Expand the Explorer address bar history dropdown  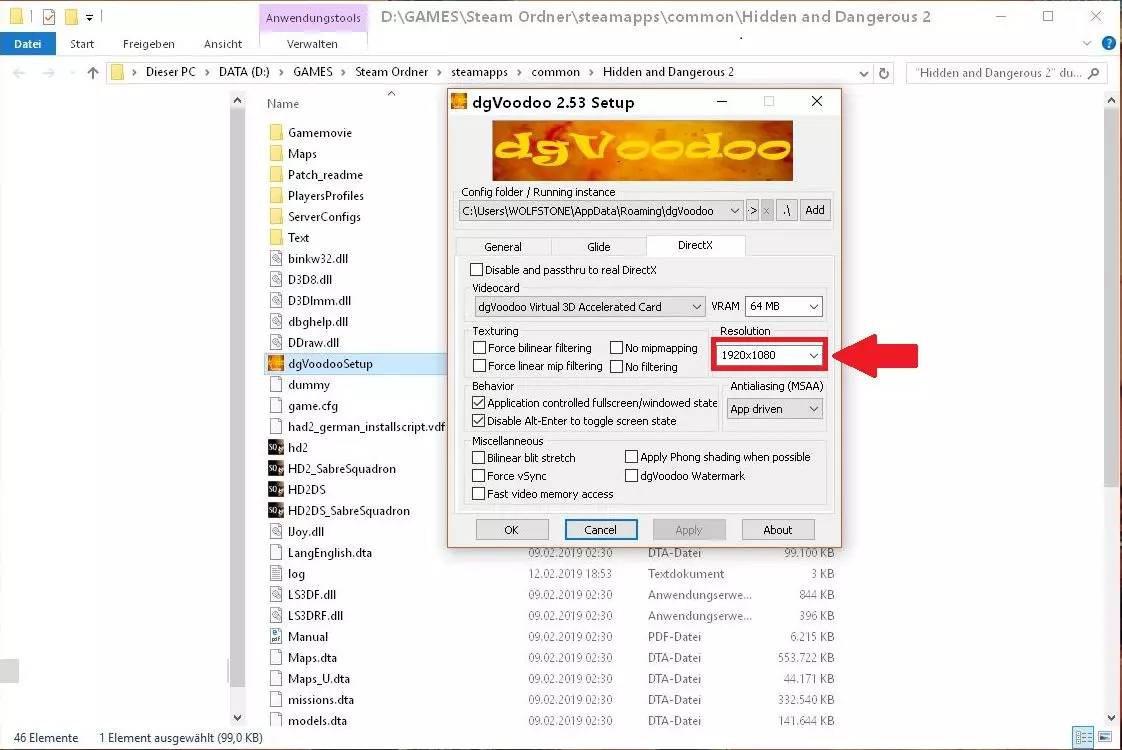(864, 73)
